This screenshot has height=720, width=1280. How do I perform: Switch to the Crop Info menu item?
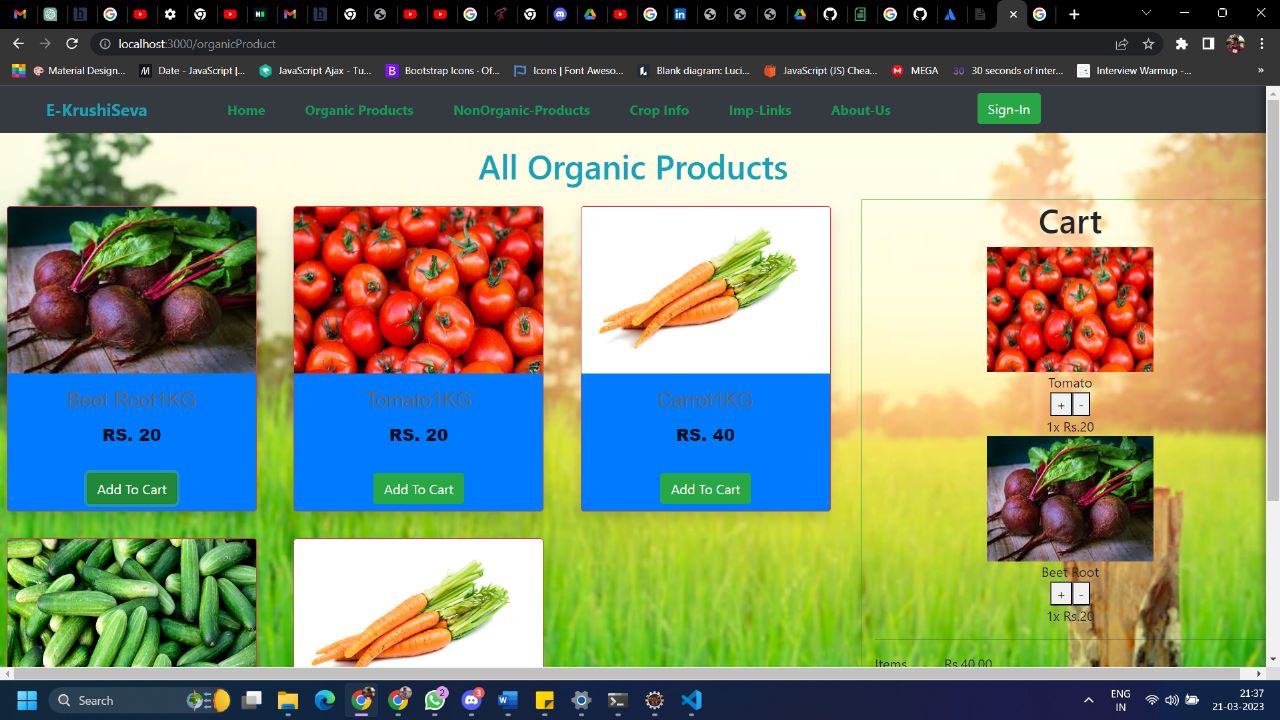pyautogui.click(x=659, y=110)
